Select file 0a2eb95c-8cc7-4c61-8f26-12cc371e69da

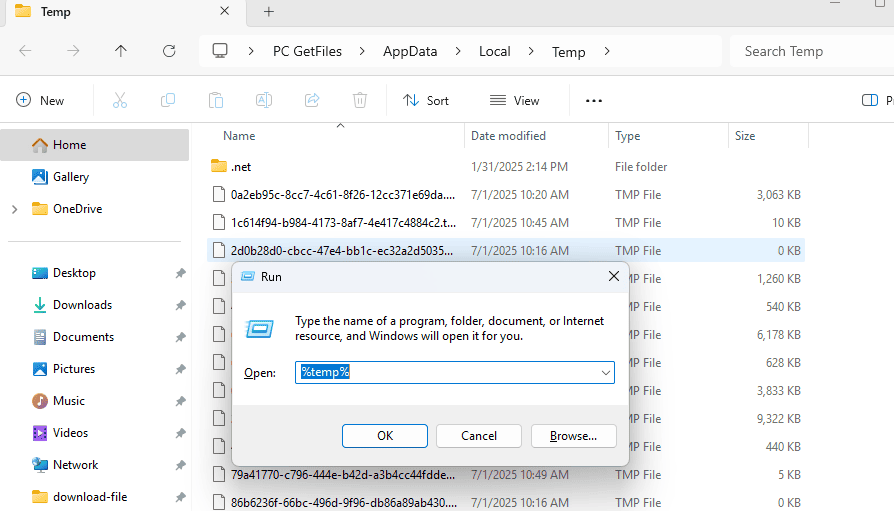coord(506,194)
